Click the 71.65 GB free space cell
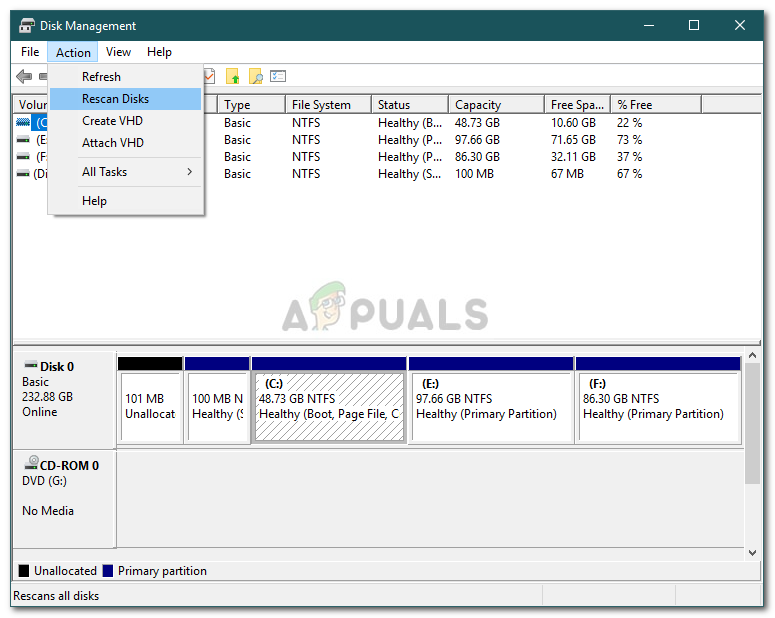 (x=573, y=140)
